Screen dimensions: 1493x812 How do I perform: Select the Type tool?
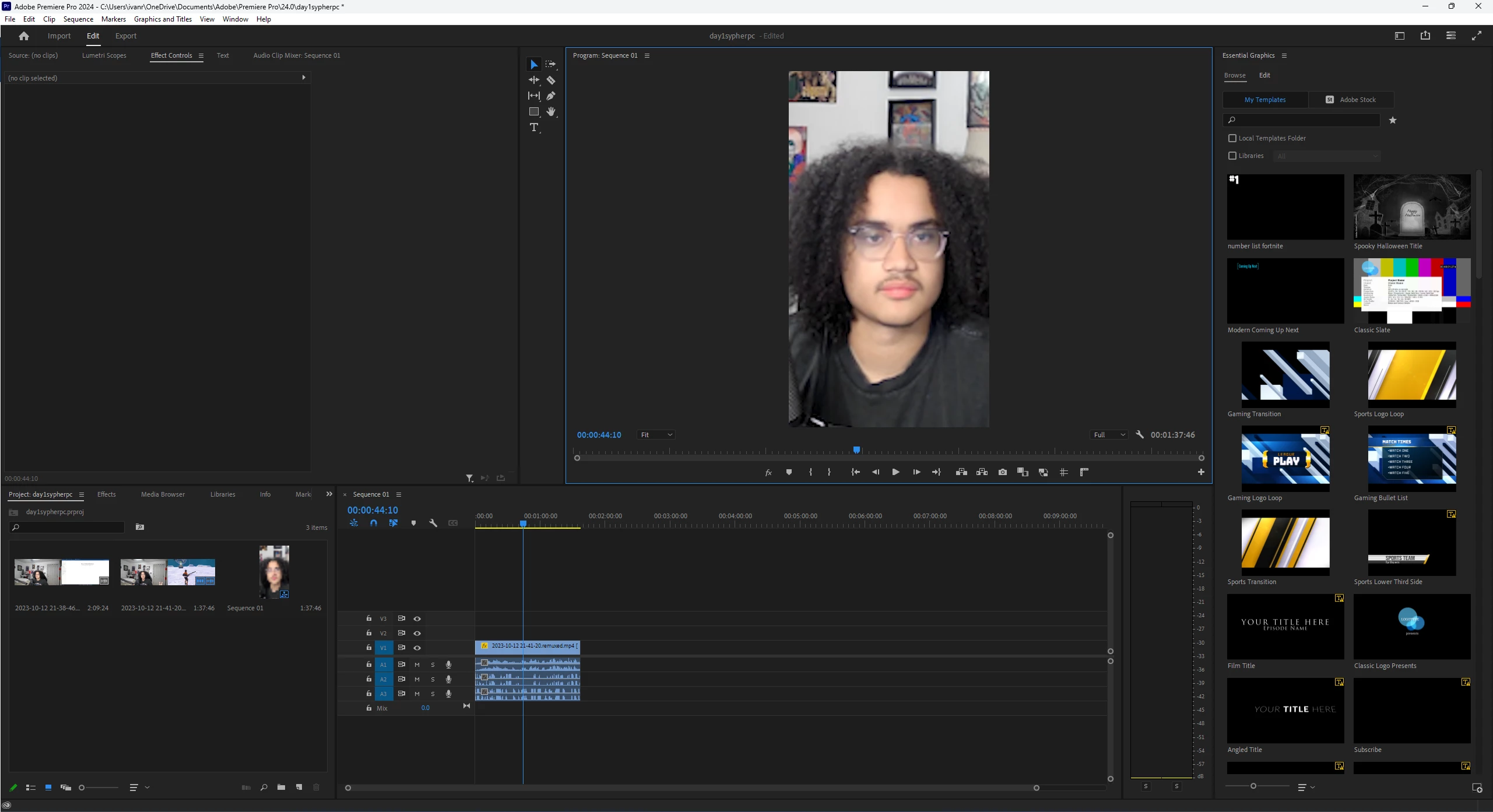coord(533,127)
